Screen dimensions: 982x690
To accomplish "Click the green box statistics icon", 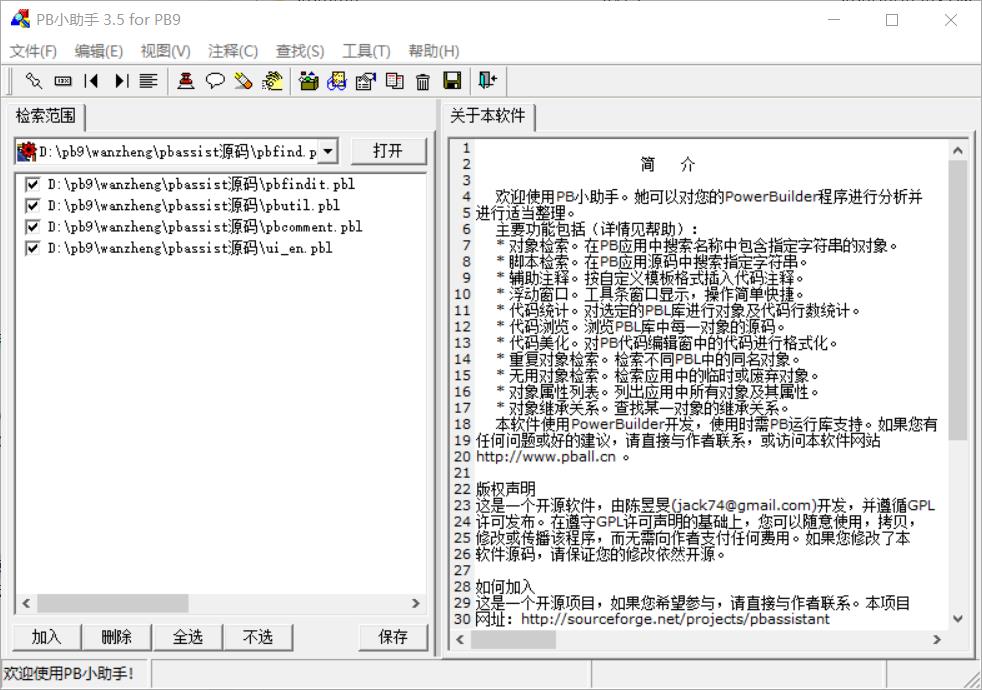I will [308, 81].
